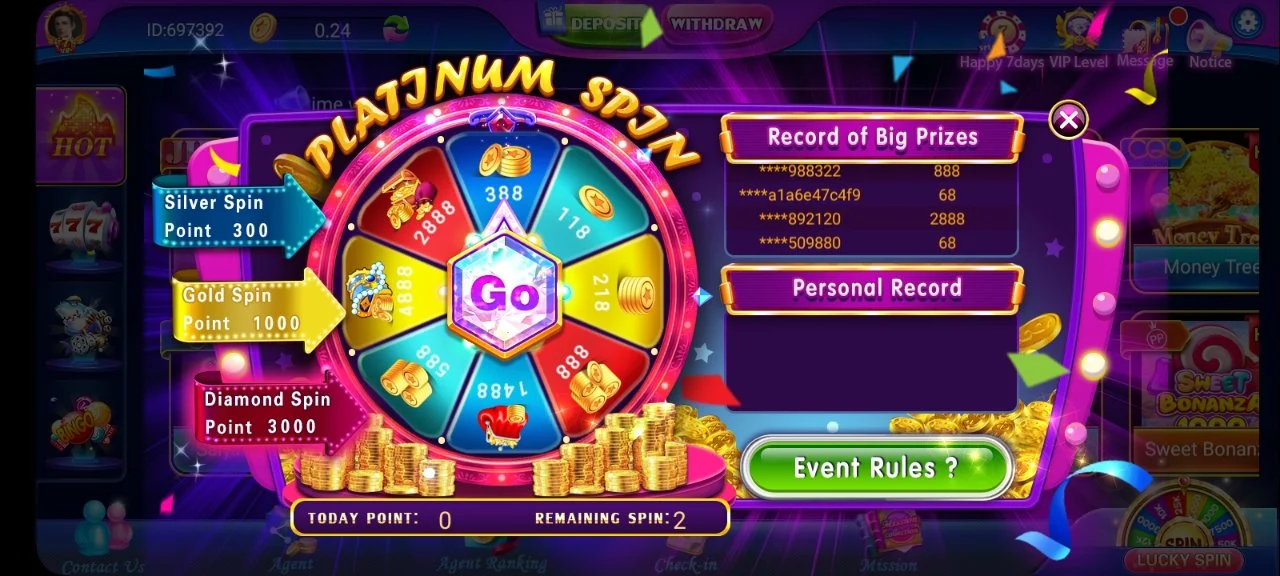The height and width of the screenshot is (576, 1280).
Task: Open the Happy 7days event icon
Action: pos(1001,42)
